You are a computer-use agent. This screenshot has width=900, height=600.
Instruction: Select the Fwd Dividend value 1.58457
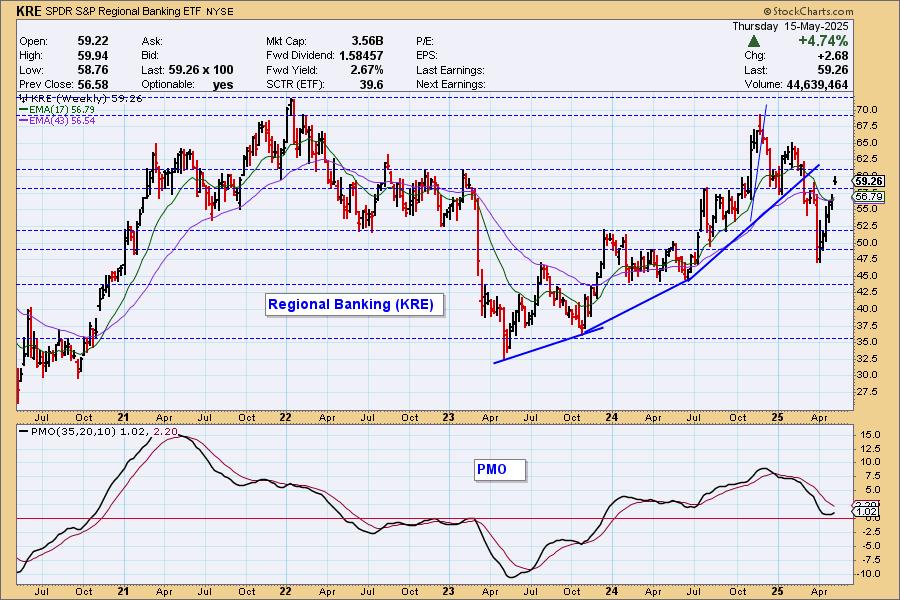tap(361, 56)
